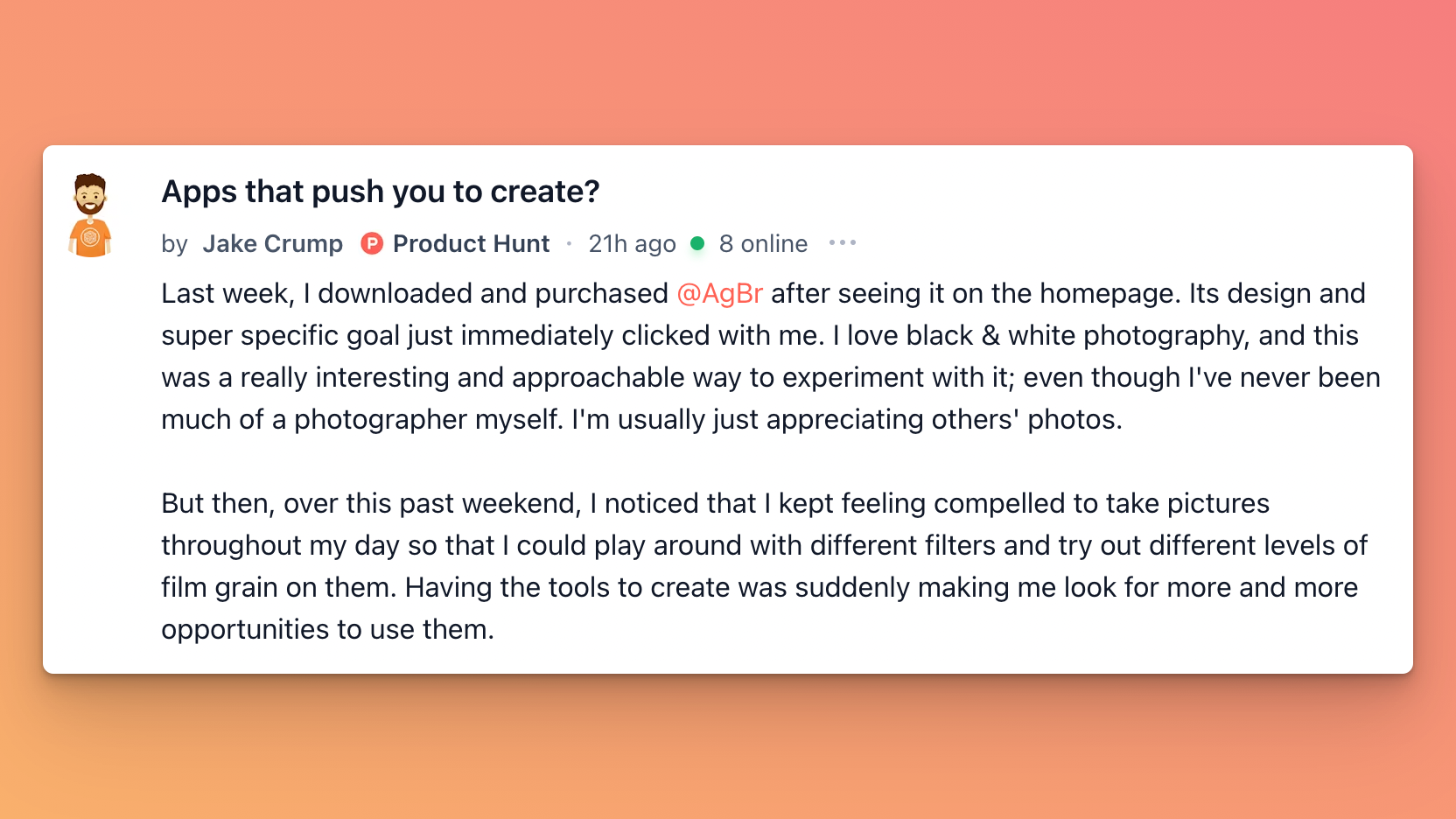This screenshot has height=819, width=1456.
Task: Click the green online status dot
Action: tap(697, 243)
